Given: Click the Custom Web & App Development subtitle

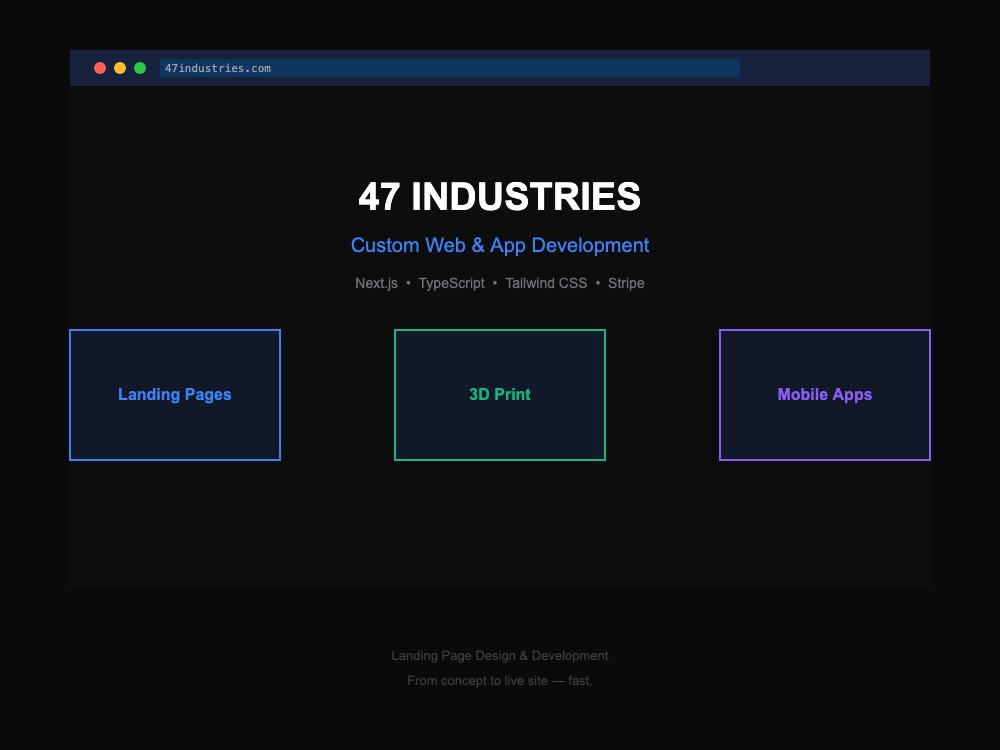Looking at the screenshot, I should pyautogui.click(x=500, y=246).
